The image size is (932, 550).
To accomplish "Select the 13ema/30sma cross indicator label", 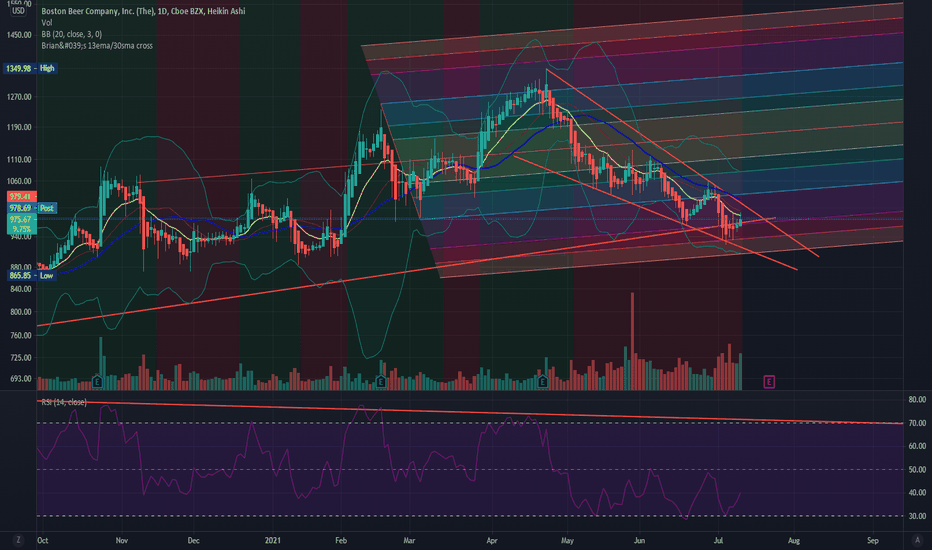I will (96, 45).
